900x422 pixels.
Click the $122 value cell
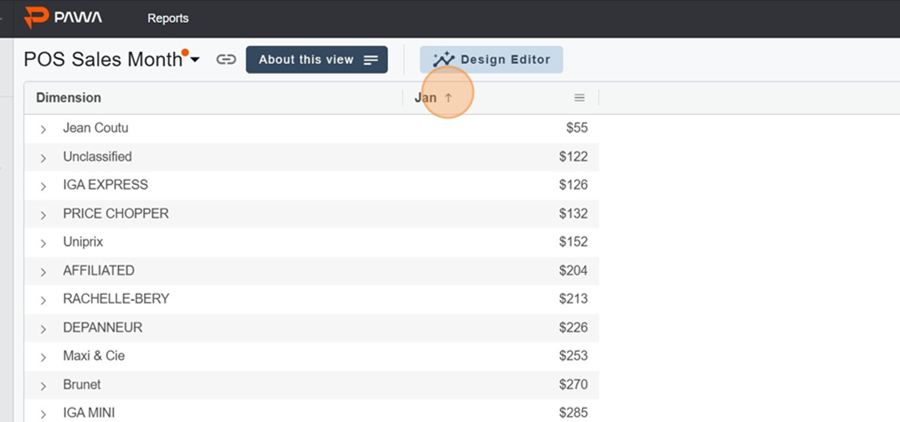pyautogui.click(x=573, y=156)
